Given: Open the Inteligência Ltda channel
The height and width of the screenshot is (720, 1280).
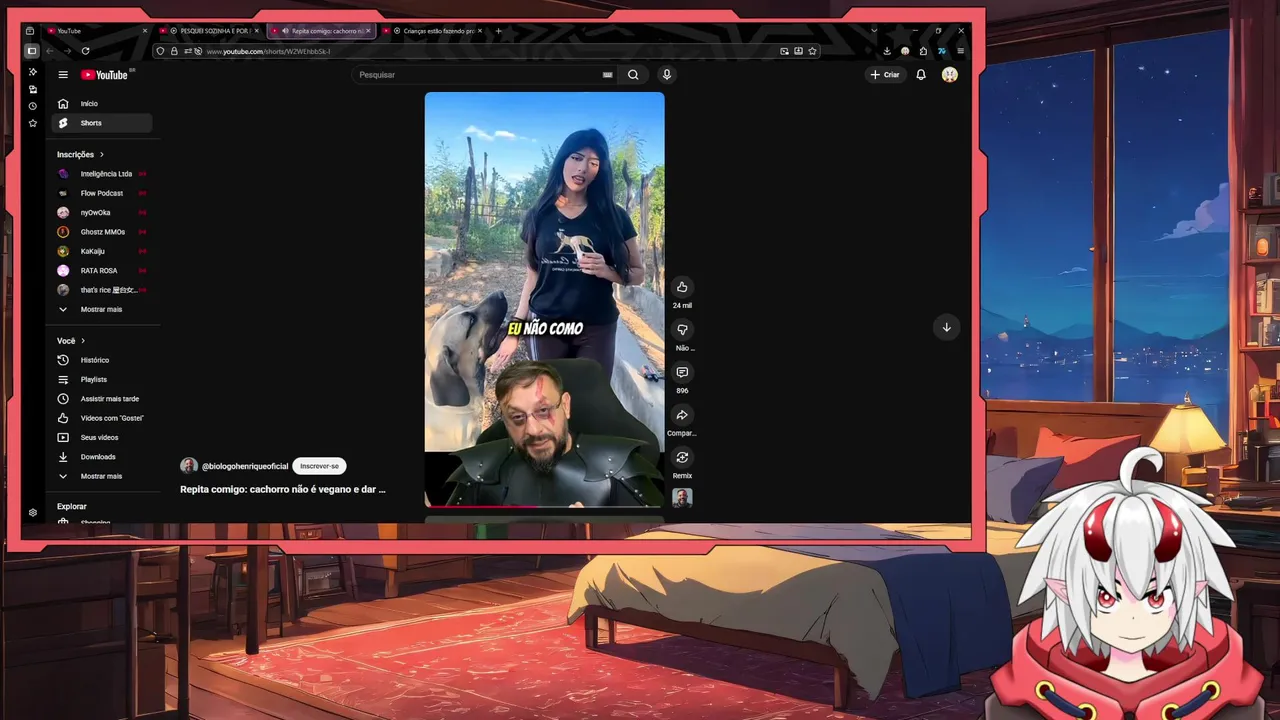Looking at the screenshot, I should [104, 174].
